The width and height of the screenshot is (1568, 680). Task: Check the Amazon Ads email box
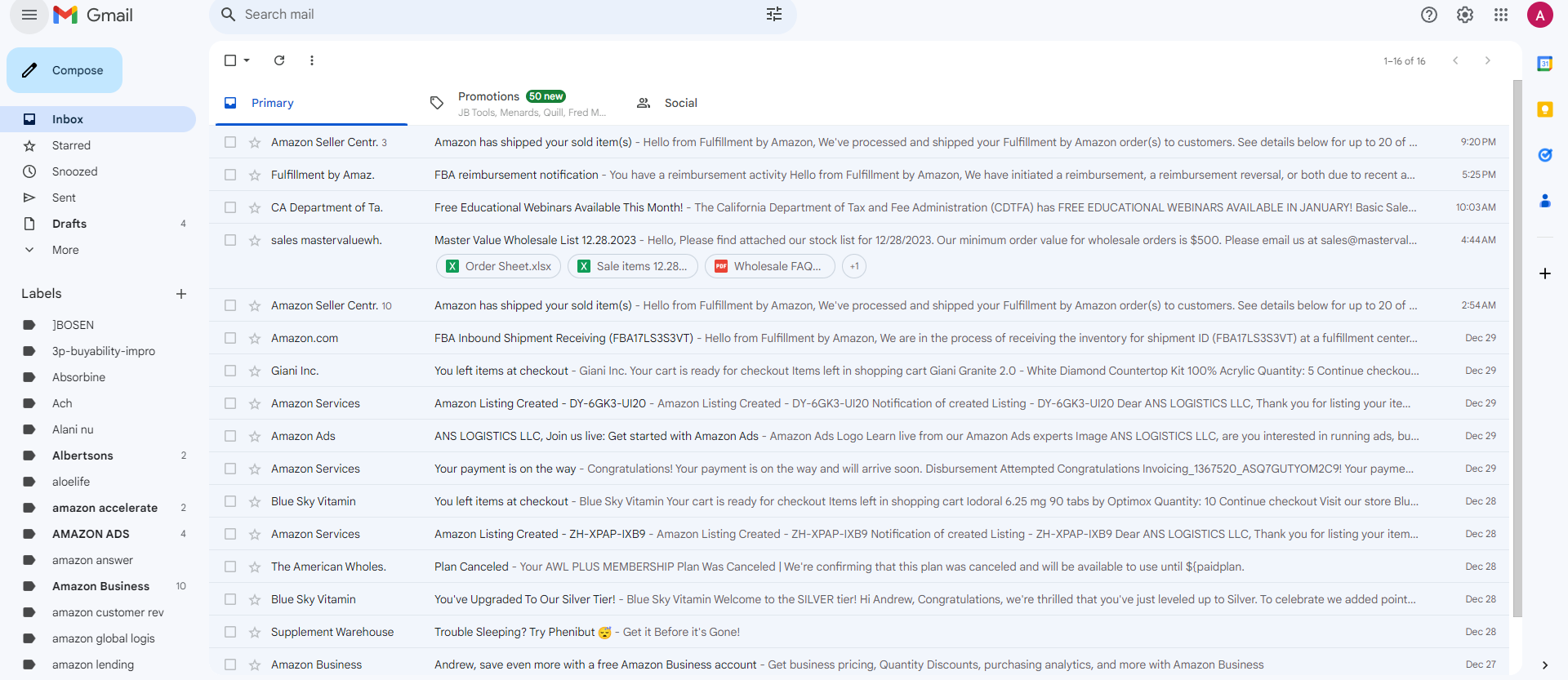click(230, 436)
